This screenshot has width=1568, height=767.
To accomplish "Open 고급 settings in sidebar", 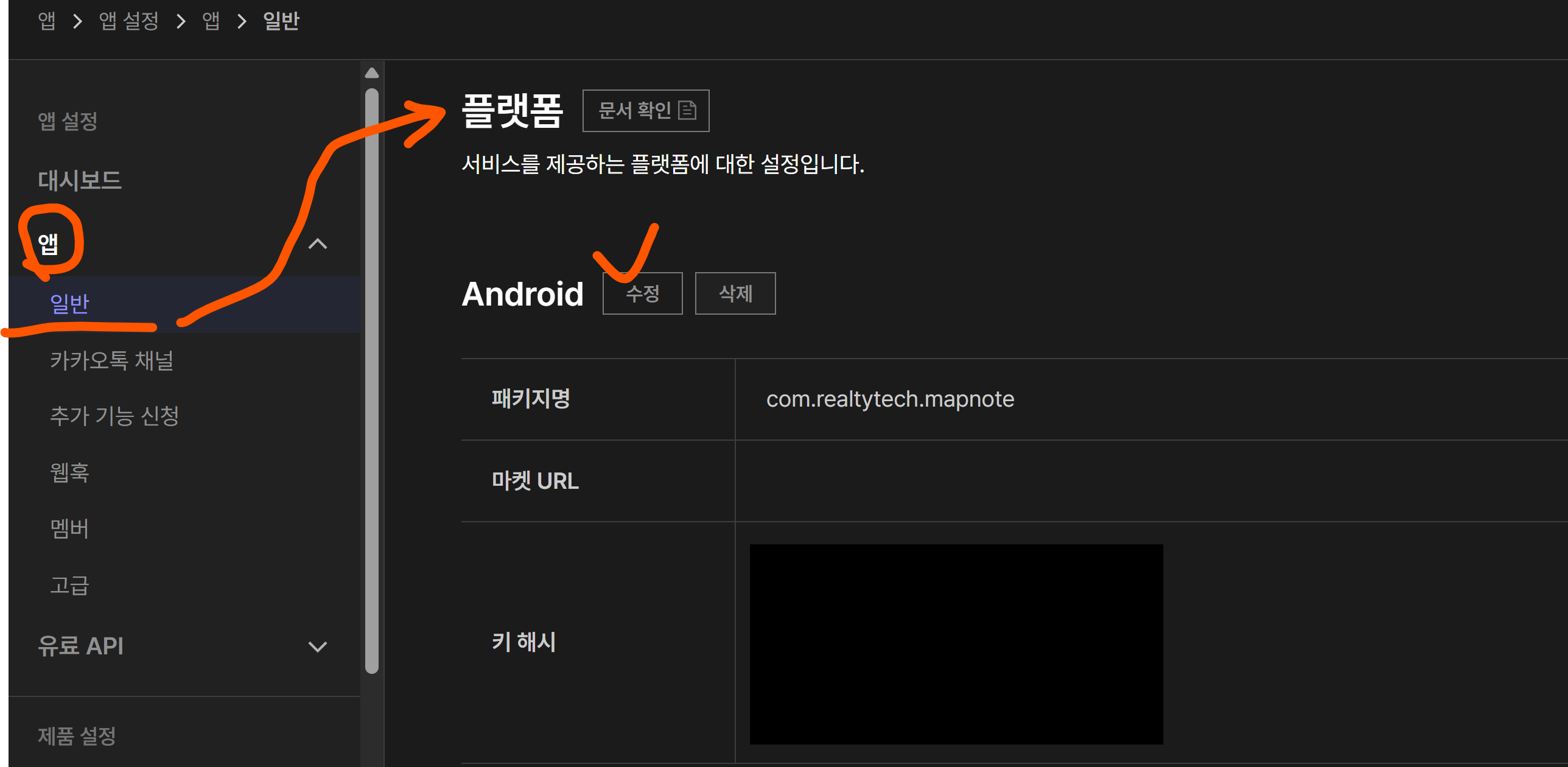I will tap(69, 585).
